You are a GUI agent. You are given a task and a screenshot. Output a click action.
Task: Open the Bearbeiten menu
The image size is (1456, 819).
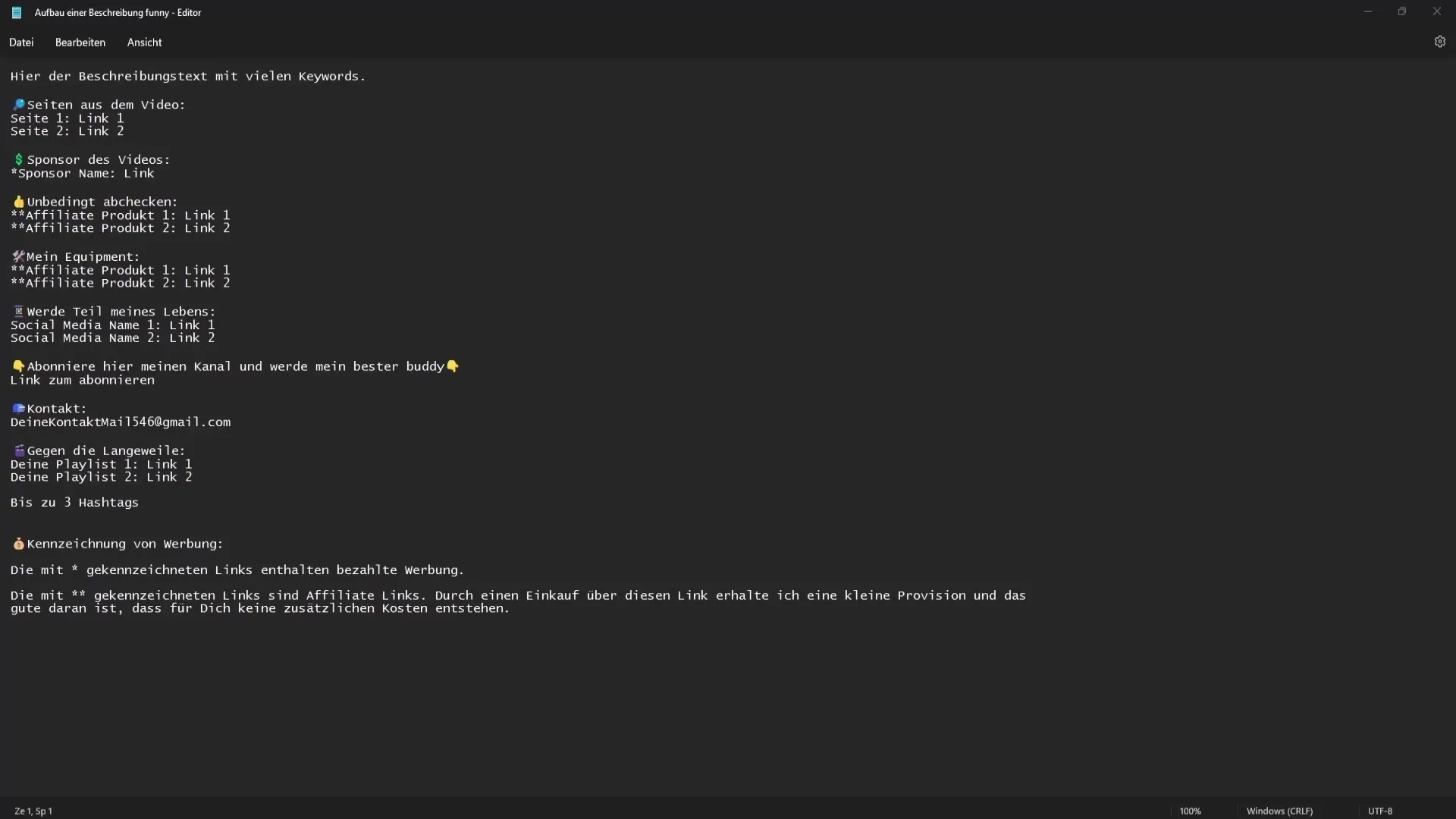80,42
